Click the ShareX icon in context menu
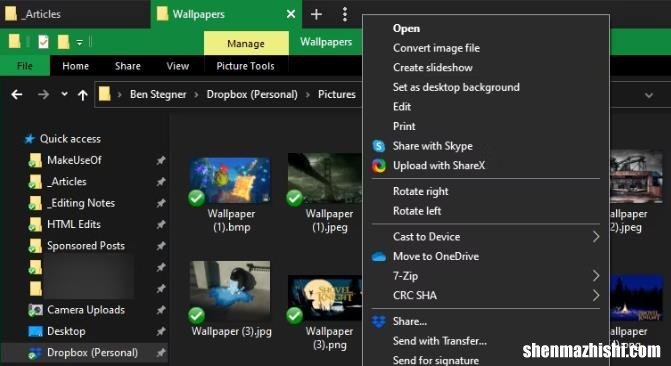This screenshot has width=671, height=366. coord(379,166)
